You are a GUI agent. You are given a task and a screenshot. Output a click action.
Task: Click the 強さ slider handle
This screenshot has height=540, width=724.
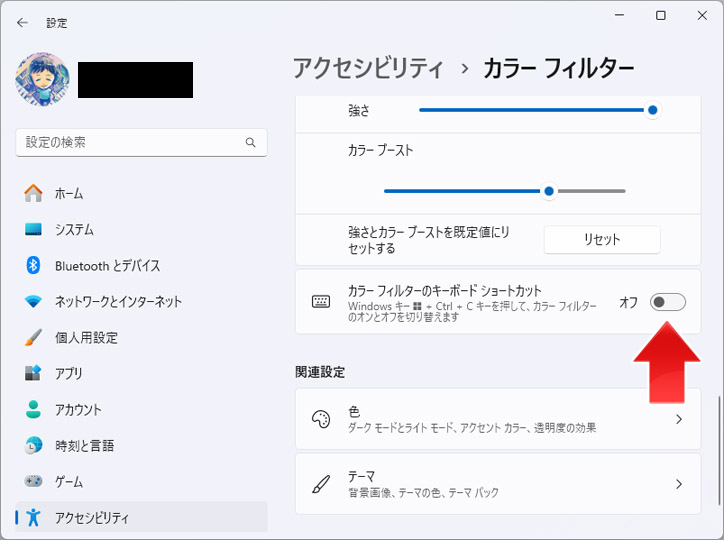coord(652,110)
